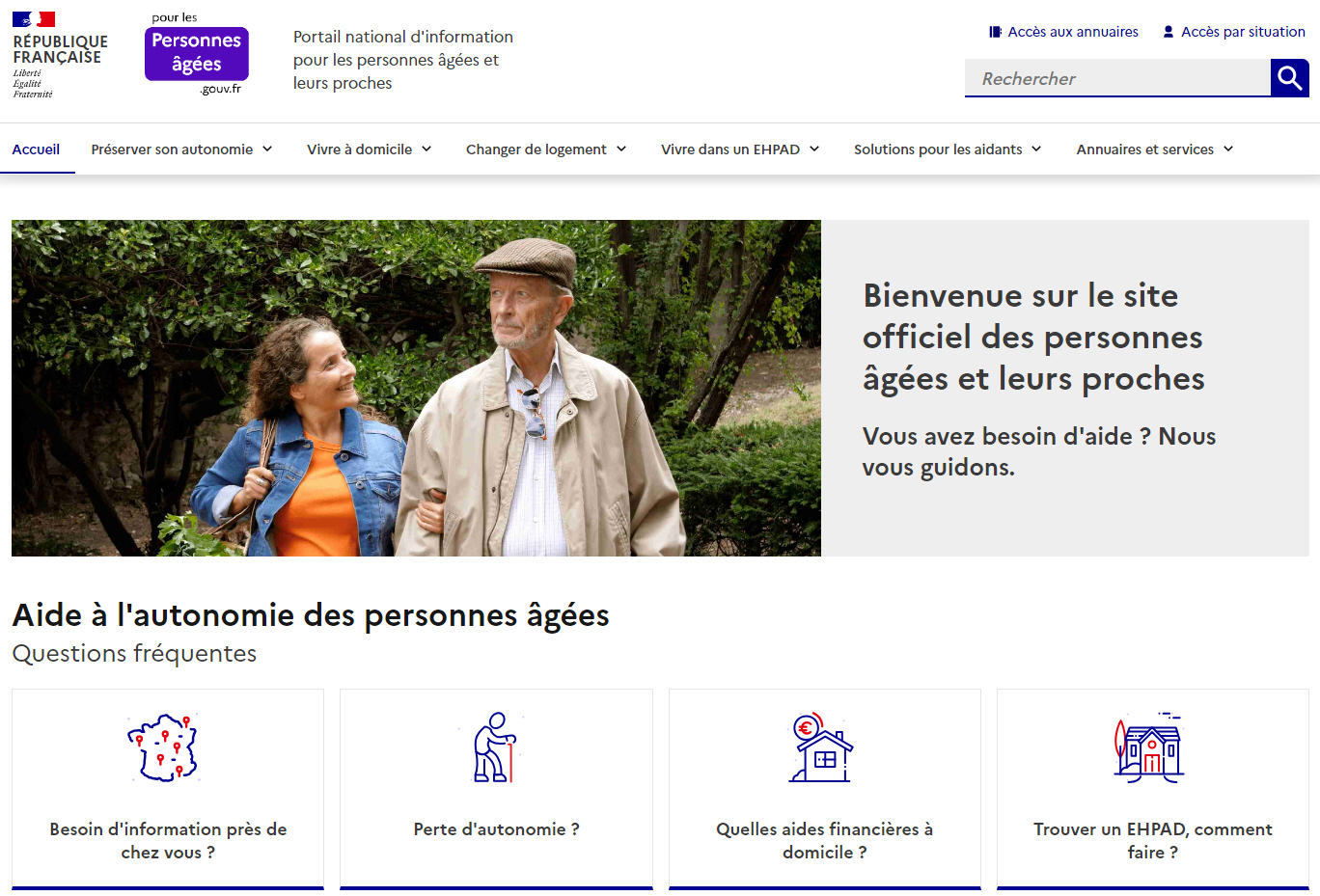Click the magnifying glass search button
Viewport: 1320px width, 896px height.
pos(1289,78)
